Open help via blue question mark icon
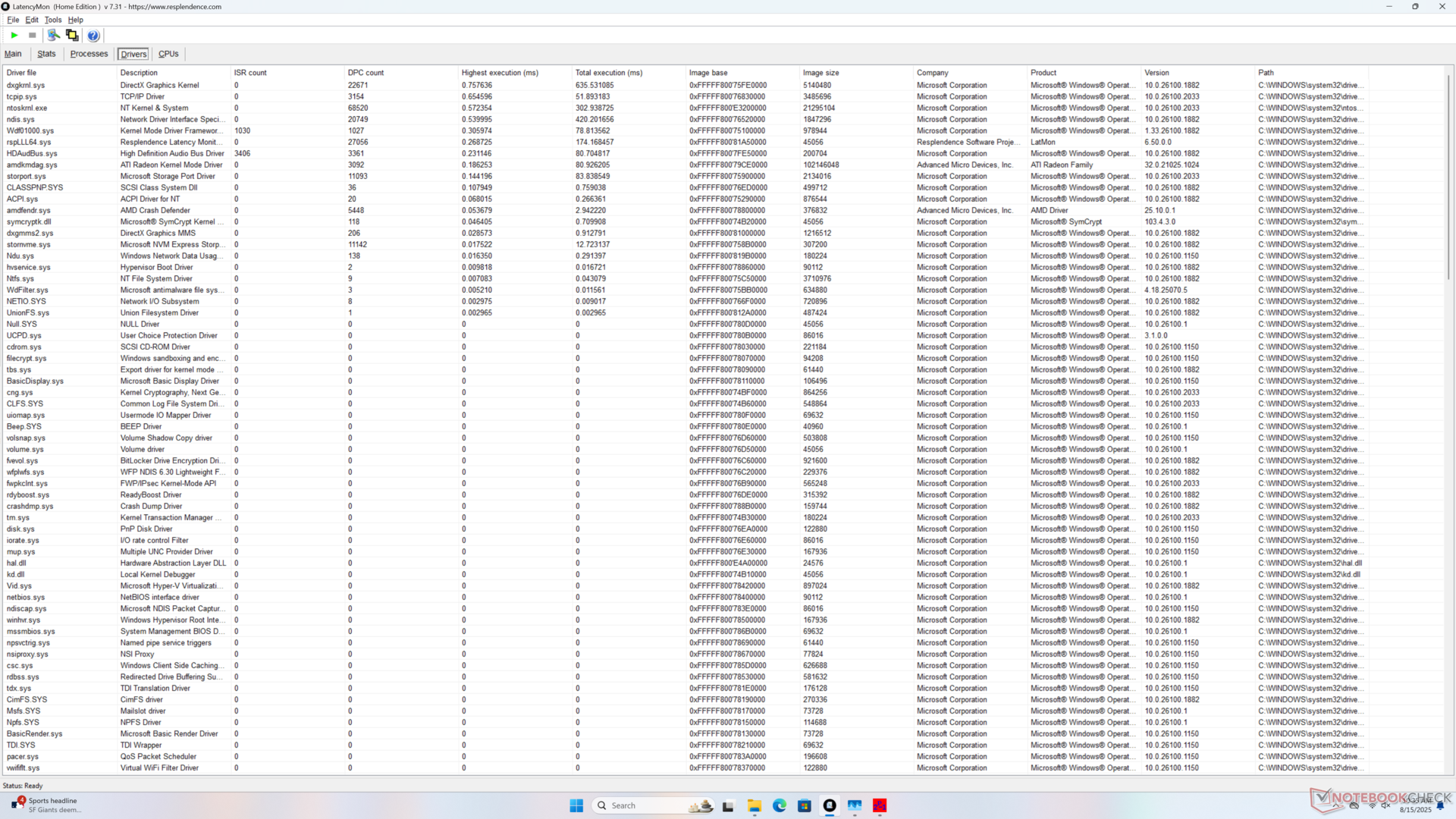The width and height of the screenshot is (1456, 819). tap(93, 36)
